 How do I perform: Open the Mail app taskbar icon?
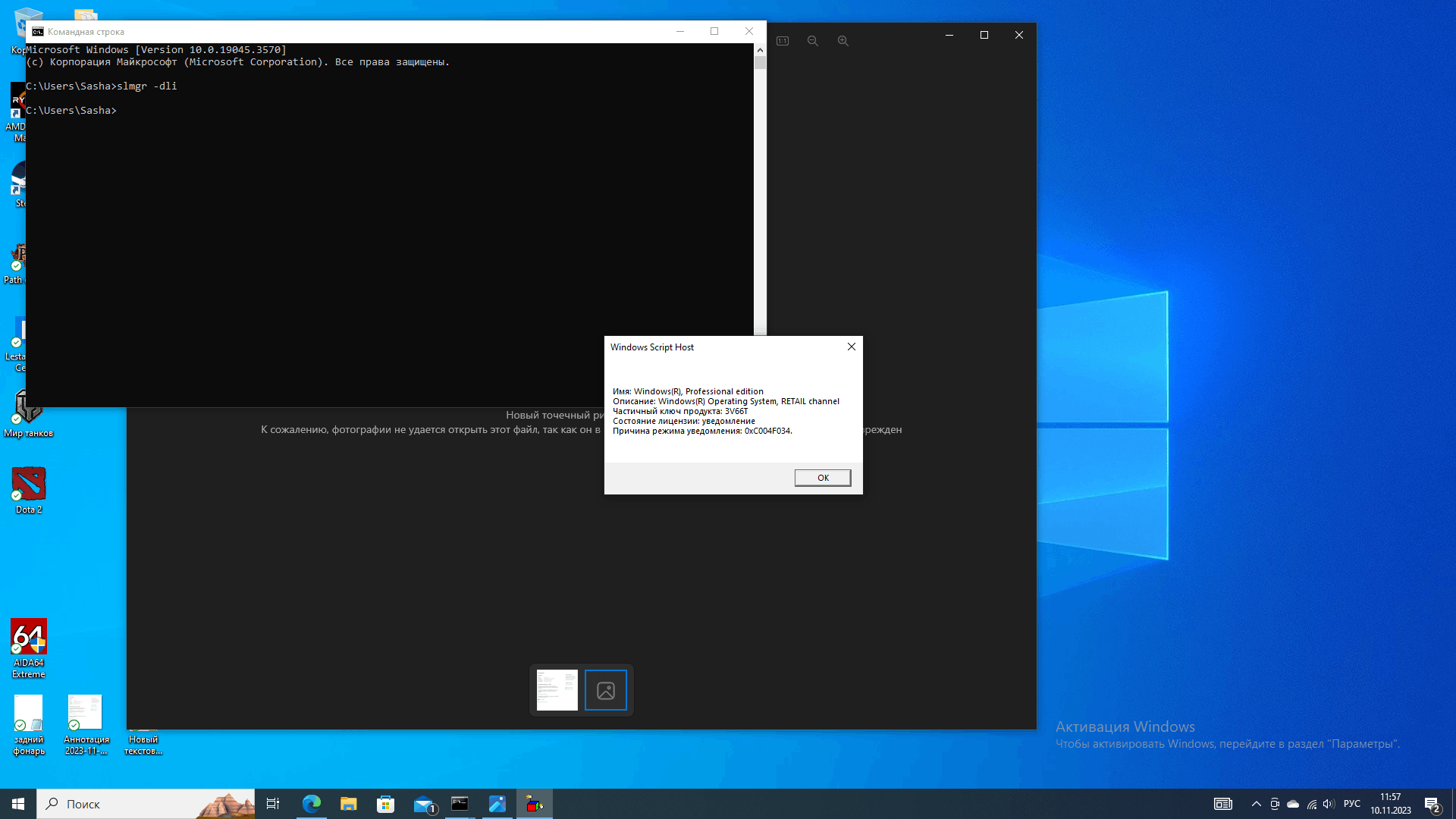pyautogui.click(x=423, y=804)
